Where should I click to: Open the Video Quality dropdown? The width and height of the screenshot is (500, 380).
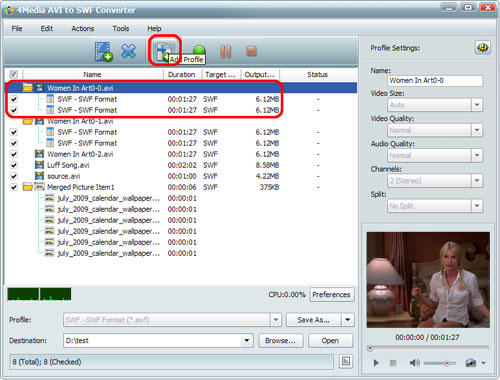coord(477,130)
